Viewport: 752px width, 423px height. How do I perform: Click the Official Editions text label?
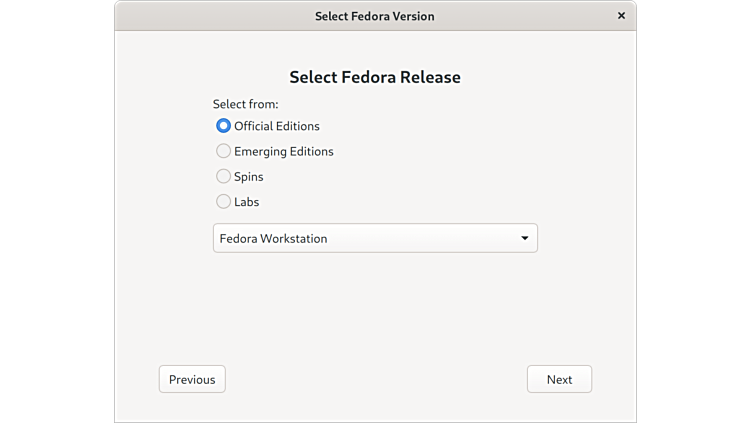click(x=277, y=126)
